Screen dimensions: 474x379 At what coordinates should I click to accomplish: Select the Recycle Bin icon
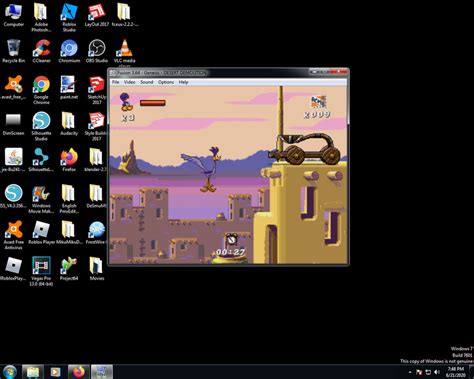point(14,51)
